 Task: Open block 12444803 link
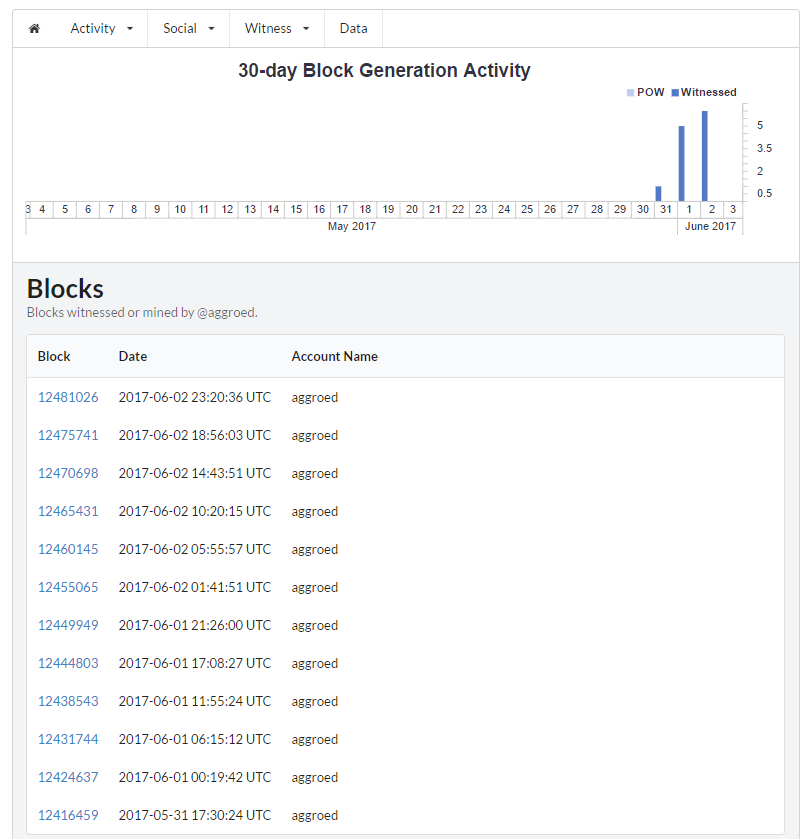click(x=68, y=663)
